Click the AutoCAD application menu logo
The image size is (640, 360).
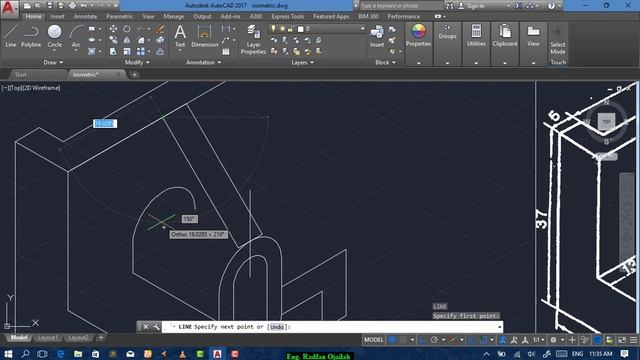pos(9,8)
